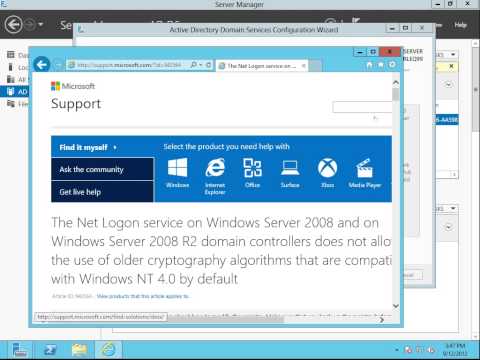The height and width of the screenshot is (360, 480).
Task: Collapse upper section chevron in Server Manager
Action: click(449, 85)
